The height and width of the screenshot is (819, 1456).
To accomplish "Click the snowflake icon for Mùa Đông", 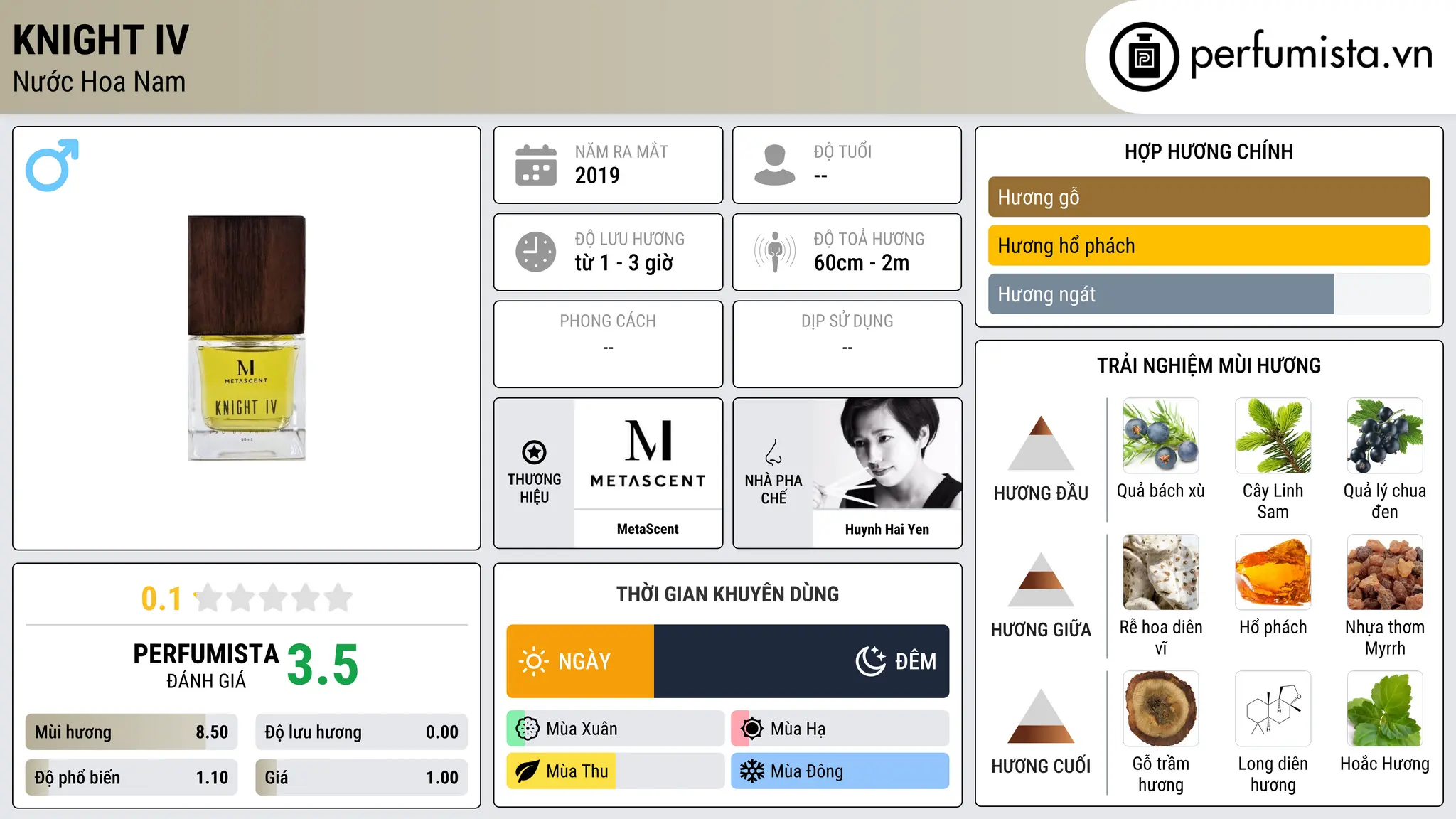I will click(x=752, y=771).
